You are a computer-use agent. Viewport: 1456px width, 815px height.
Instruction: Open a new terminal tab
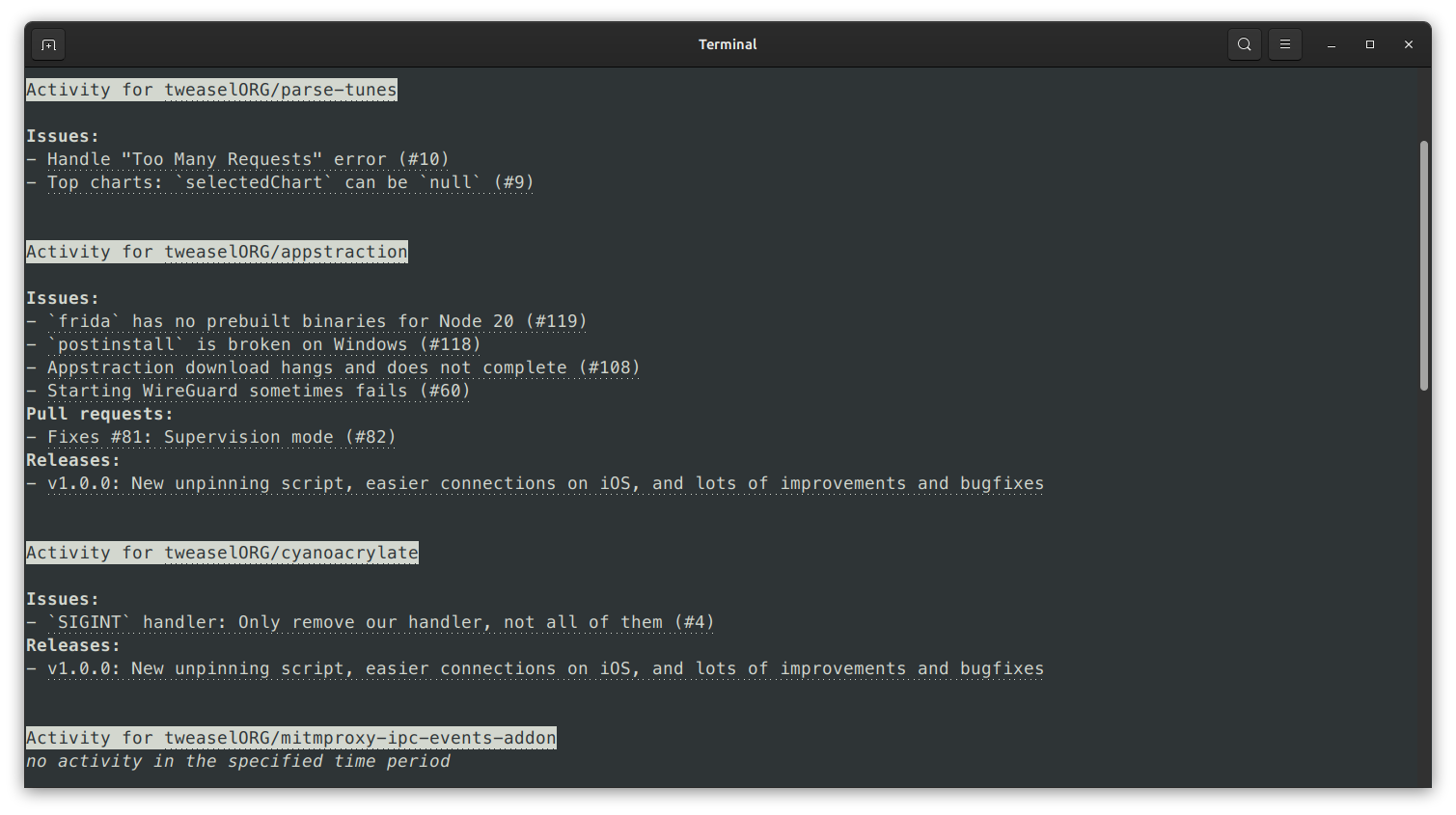pos(47,43)
